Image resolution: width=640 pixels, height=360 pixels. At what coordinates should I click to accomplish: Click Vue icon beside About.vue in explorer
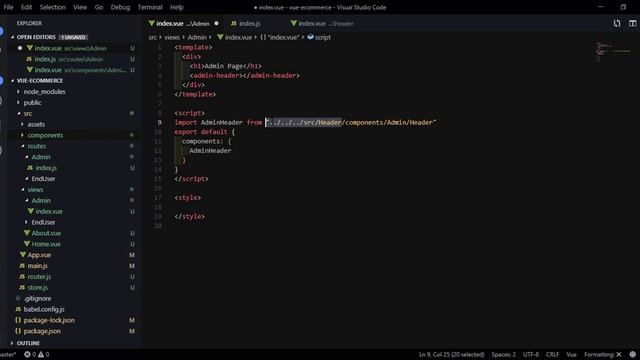coord(27,233)
